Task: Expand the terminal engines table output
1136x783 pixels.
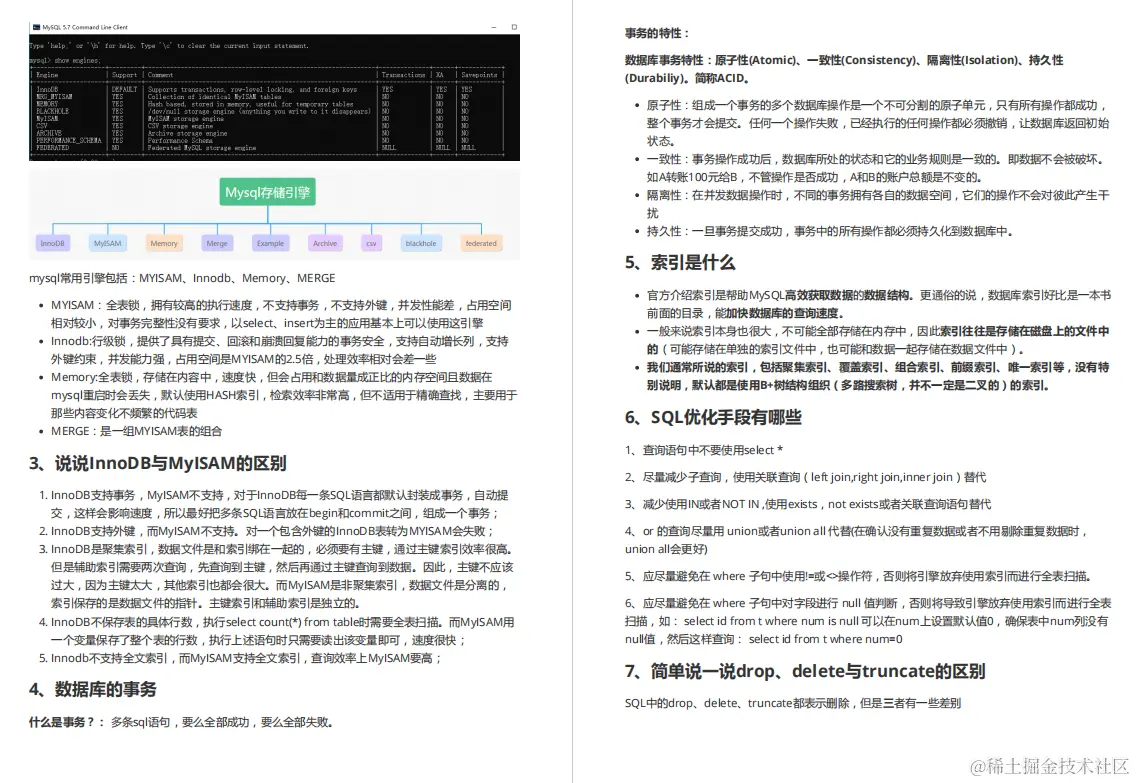Action: point(274,110)
